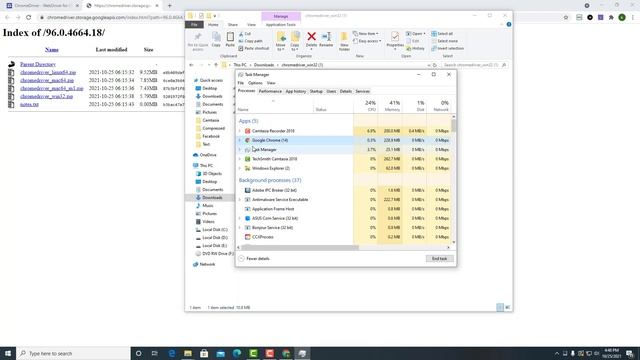This screenshot has height=360, width=640.
Task: Download chromedriver_win32.zip link
Action: [47, 96]
